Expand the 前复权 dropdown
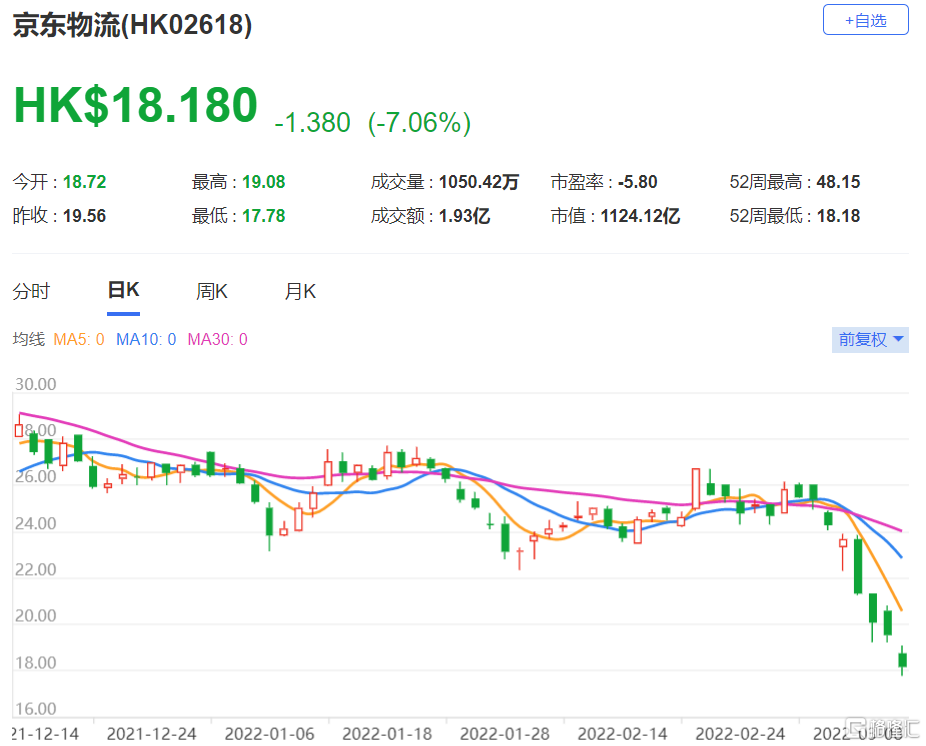Screen dimensions: 926x746 [x=870, y=340]
